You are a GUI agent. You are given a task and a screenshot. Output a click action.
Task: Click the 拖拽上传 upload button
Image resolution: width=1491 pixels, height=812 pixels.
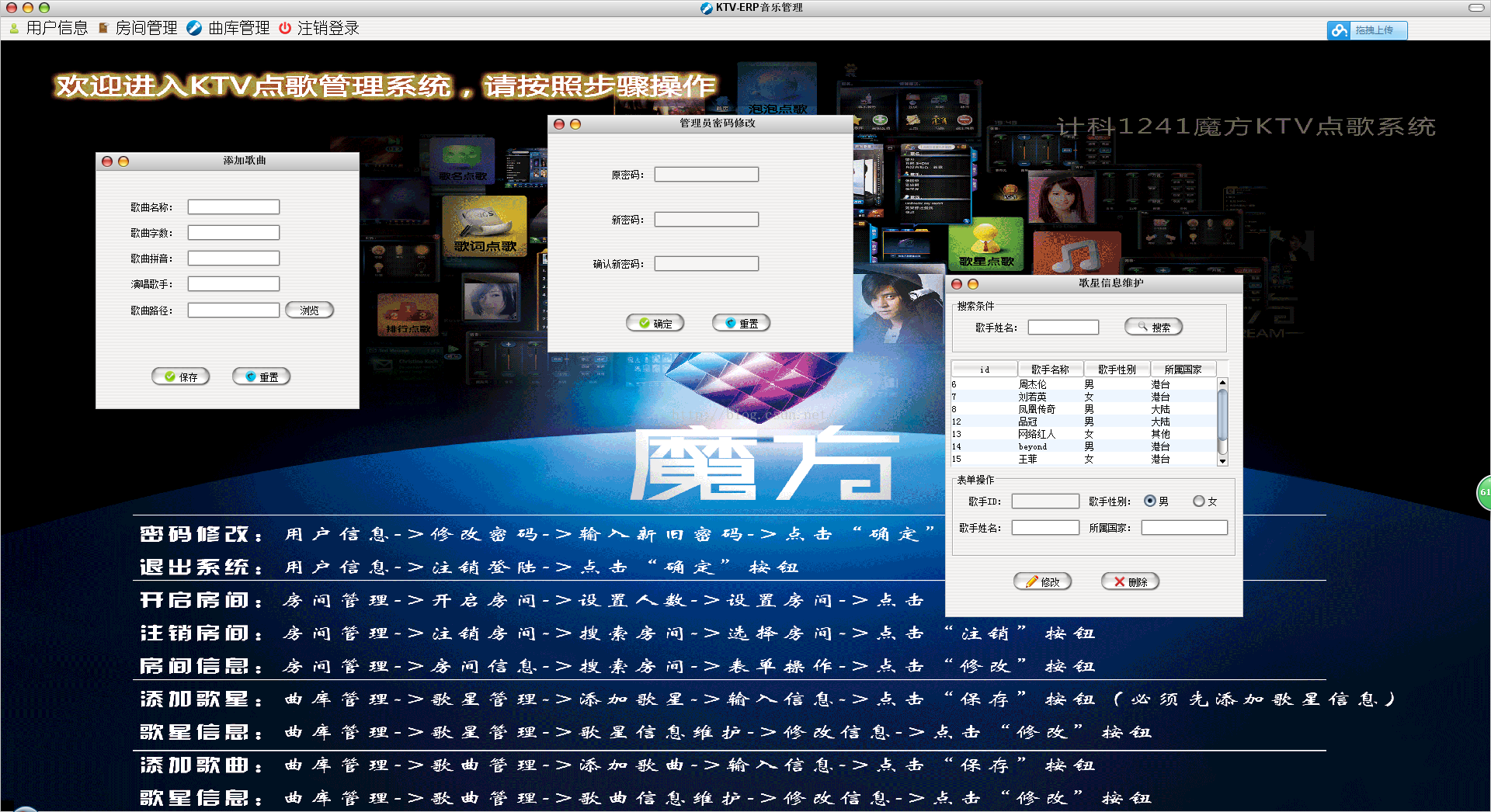click(x=1367, y=30)
